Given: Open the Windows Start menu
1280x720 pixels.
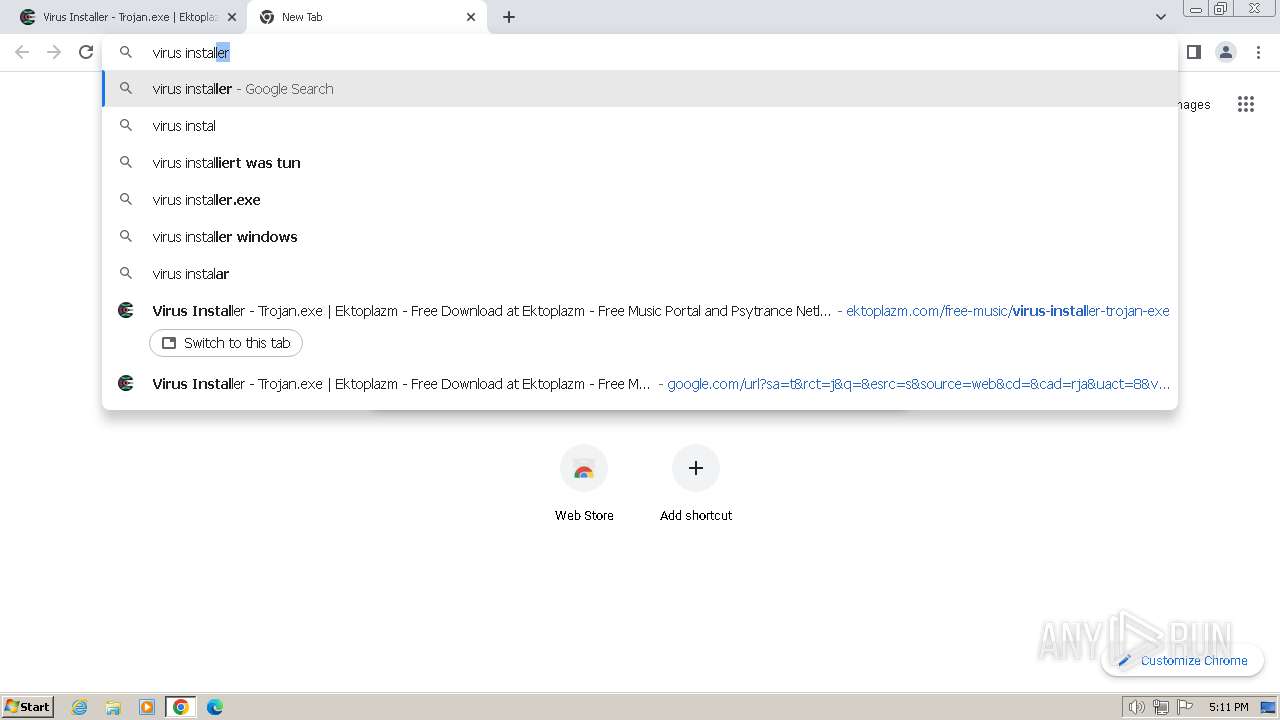Looking at the screenshot, I should pyautogui.click(x=28, y=706).
